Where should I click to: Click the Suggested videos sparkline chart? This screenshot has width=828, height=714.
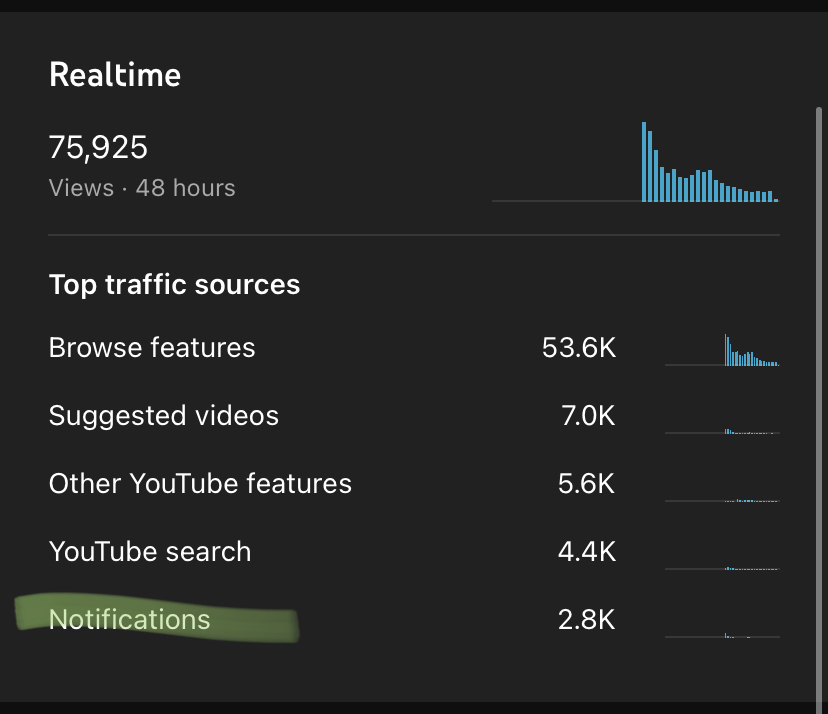[x=722, y=431]
